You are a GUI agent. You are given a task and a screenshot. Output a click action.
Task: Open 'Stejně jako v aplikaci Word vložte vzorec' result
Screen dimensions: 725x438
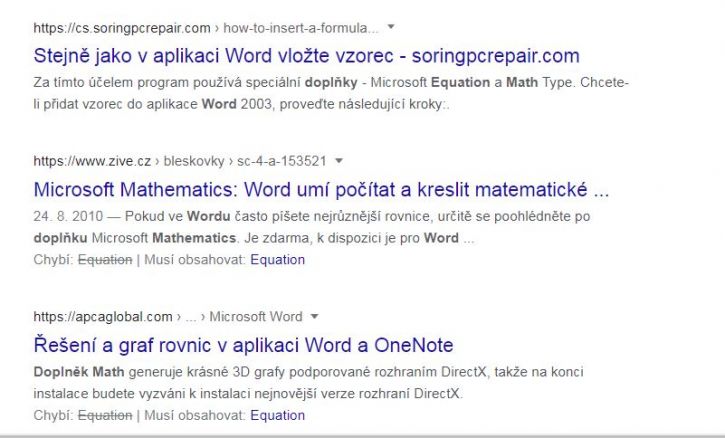pos(306,56)
